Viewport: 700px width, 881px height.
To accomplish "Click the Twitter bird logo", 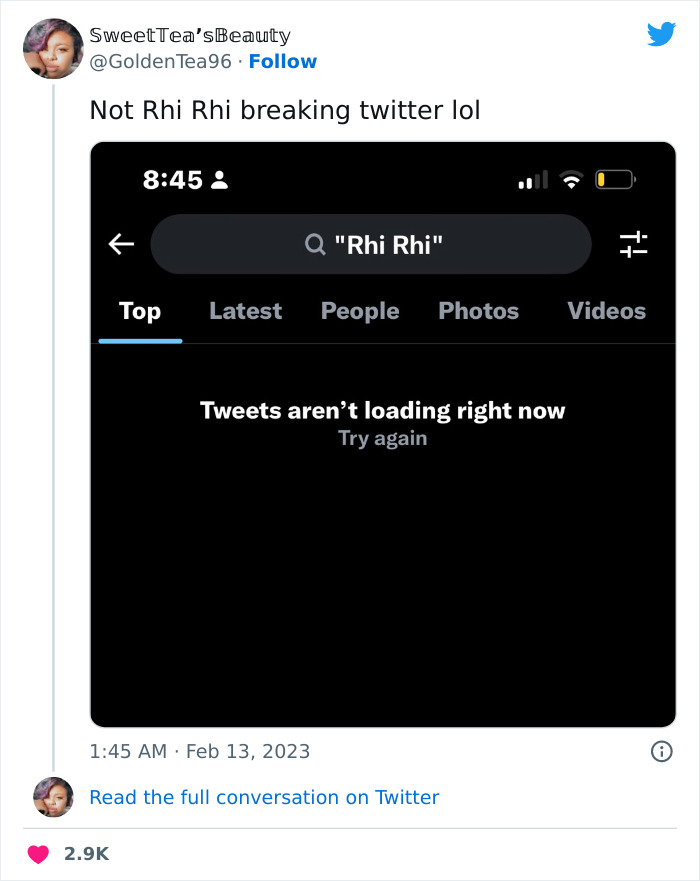I will pos(661,34).
